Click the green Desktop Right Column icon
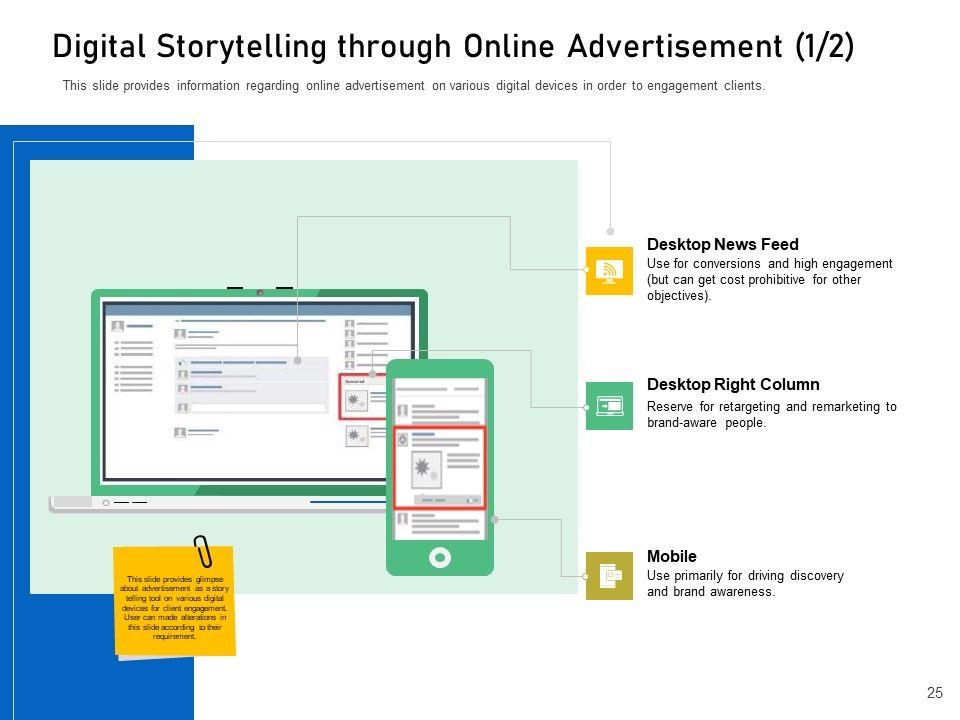 (x=609, y=406)
